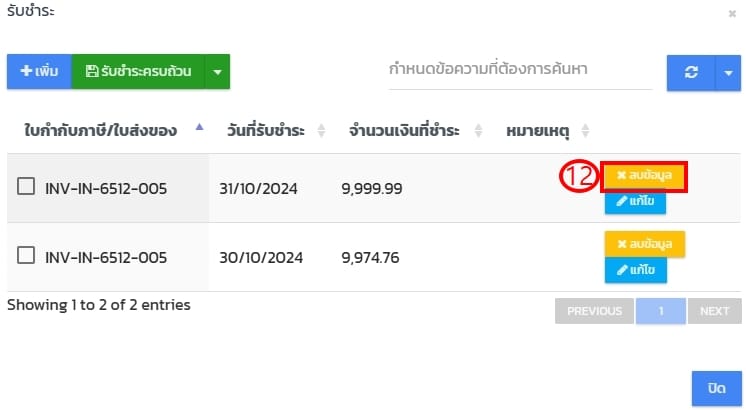Check the second INV-IN-6512-005 row checkbox
The width and height of the screenshot is (746, 410).
click(26, 256)
